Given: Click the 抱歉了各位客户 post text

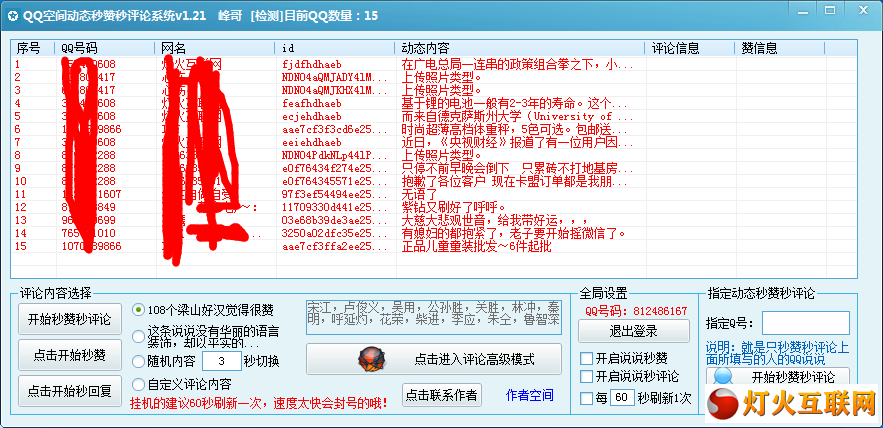Looking at the screenshot, I should [514, 181].
